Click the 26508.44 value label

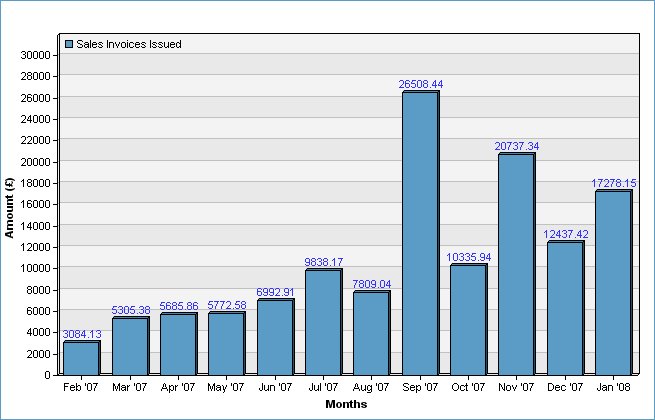click(x=421, y=85)
